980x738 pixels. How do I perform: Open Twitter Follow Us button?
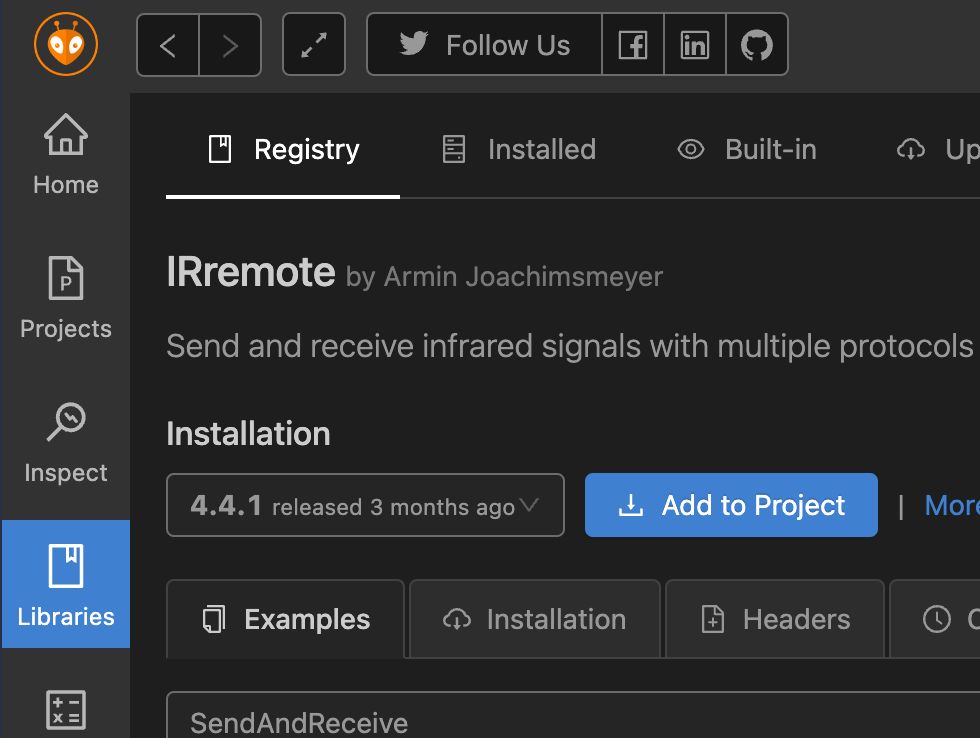[484, 44]
